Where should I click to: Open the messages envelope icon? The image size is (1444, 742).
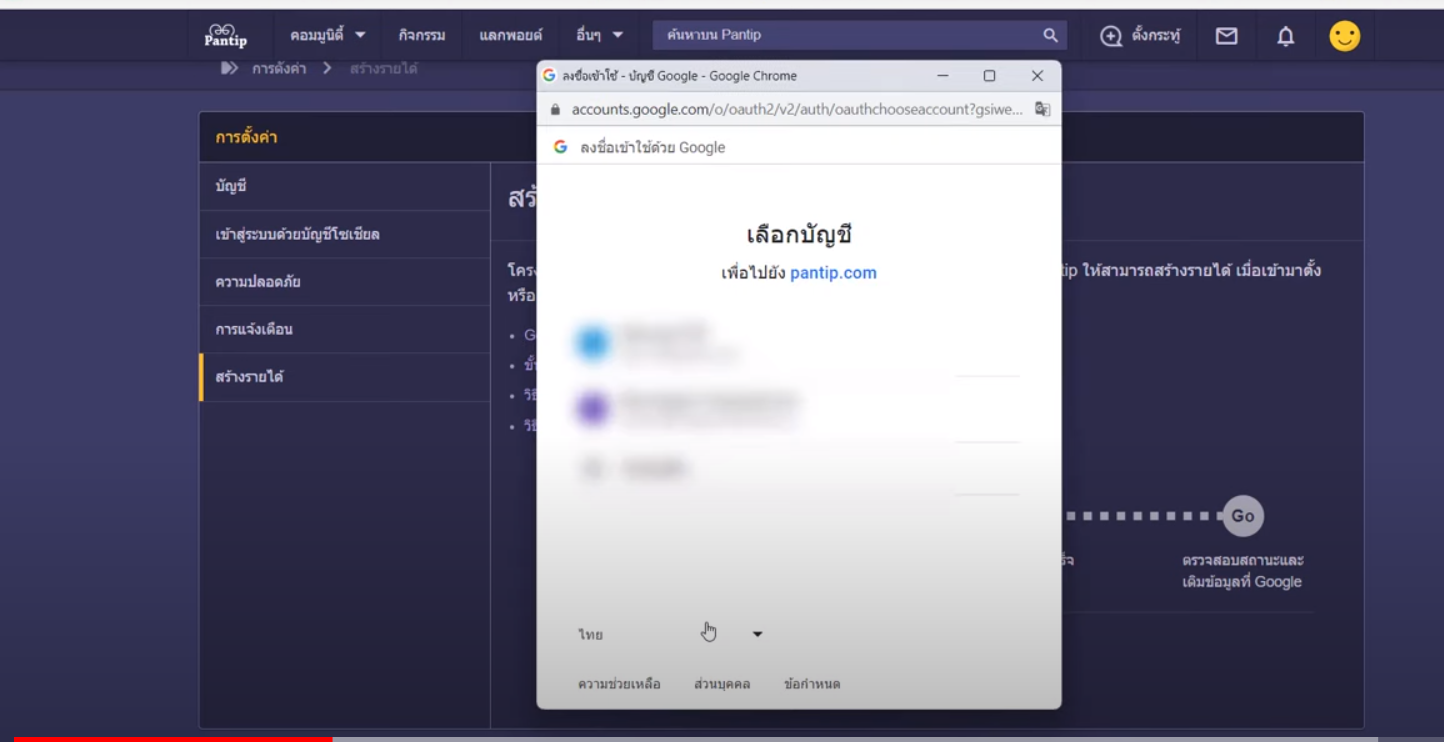[1227, 36]
